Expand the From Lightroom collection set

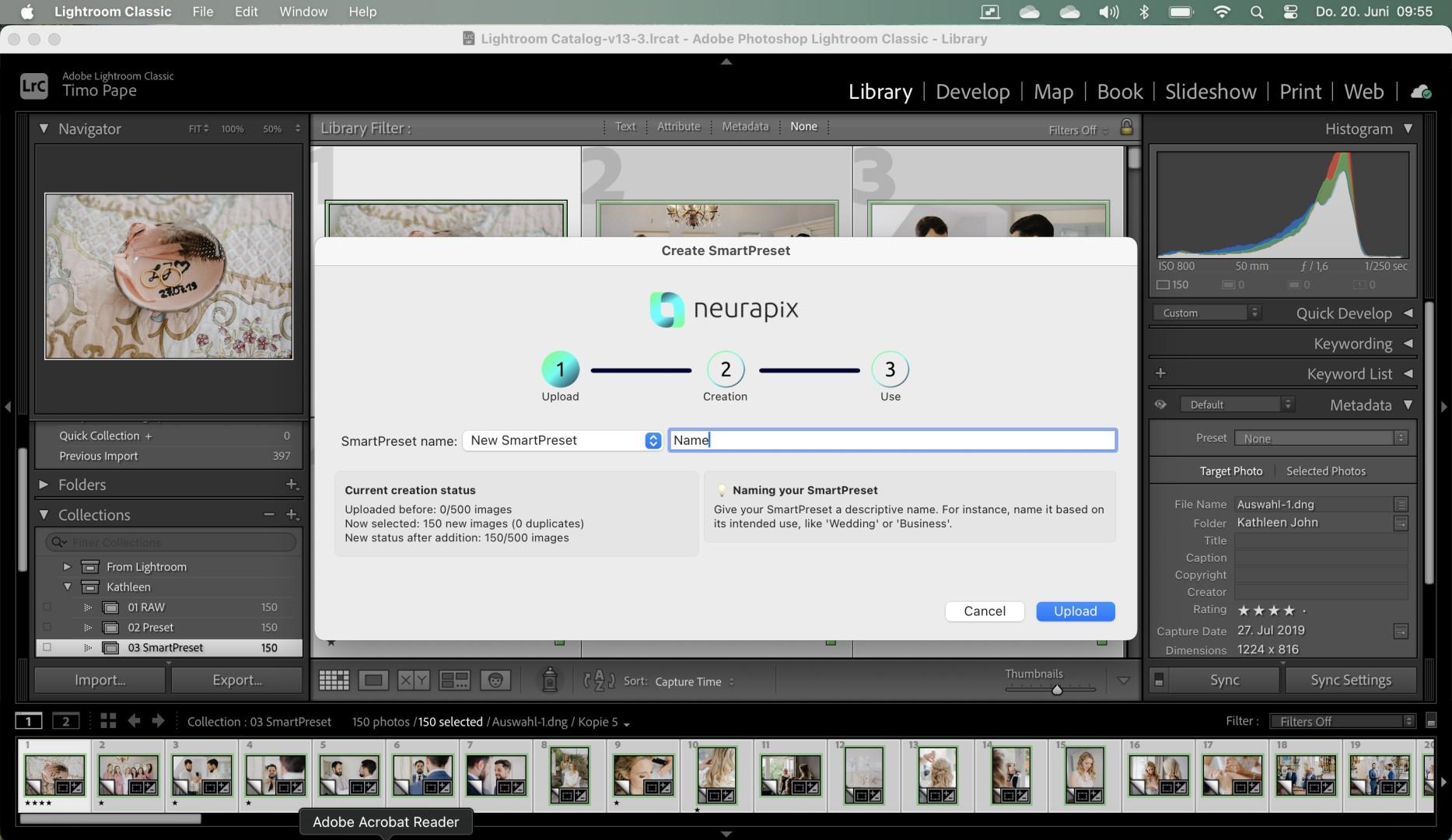pos(67,567)
